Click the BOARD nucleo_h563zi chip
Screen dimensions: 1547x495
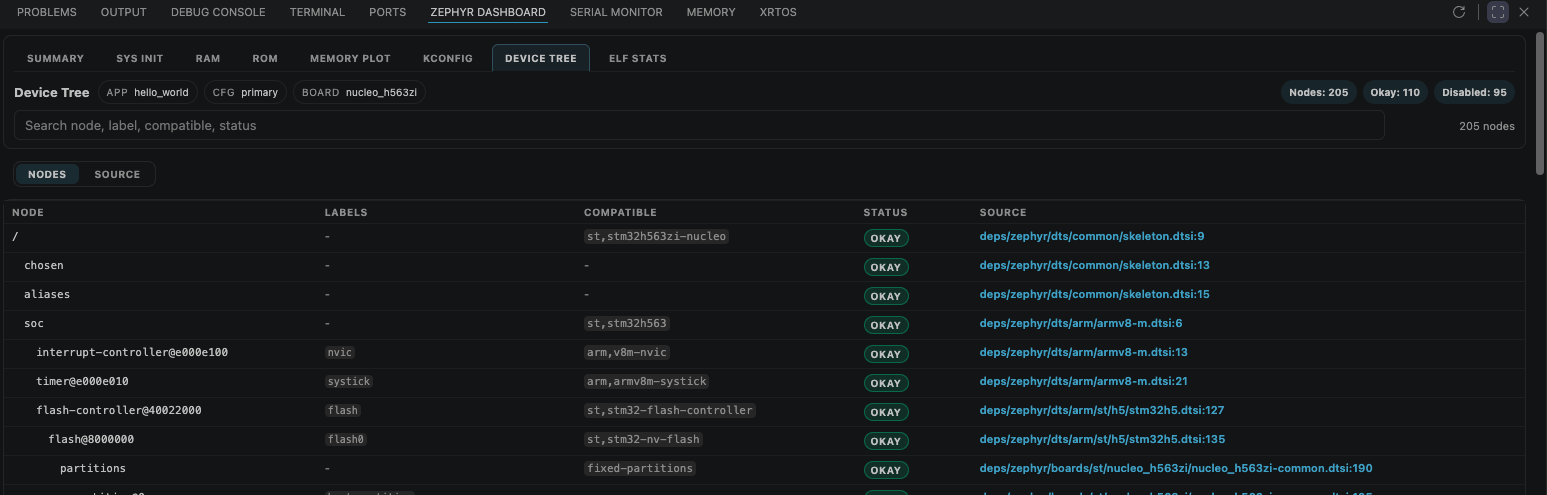[360, 92]
